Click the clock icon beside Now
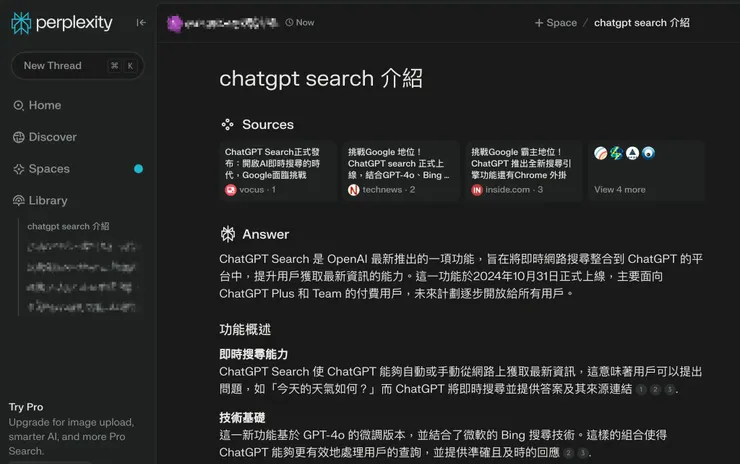740x464 pixels. [289, 22]
